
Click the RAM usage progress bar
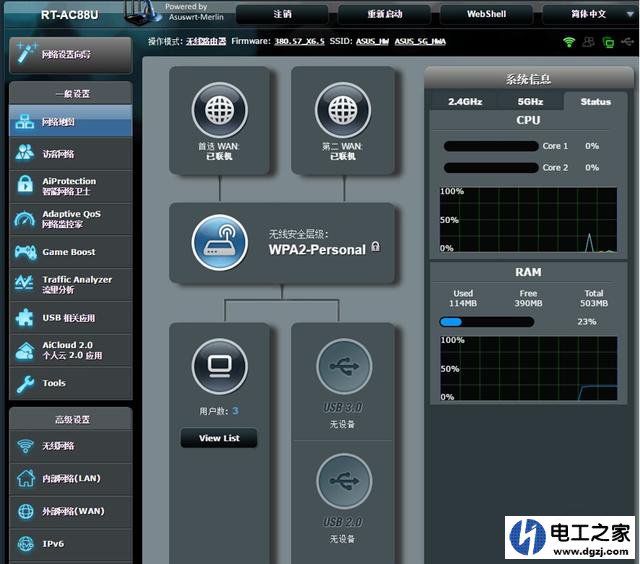(x=487, y=322)
